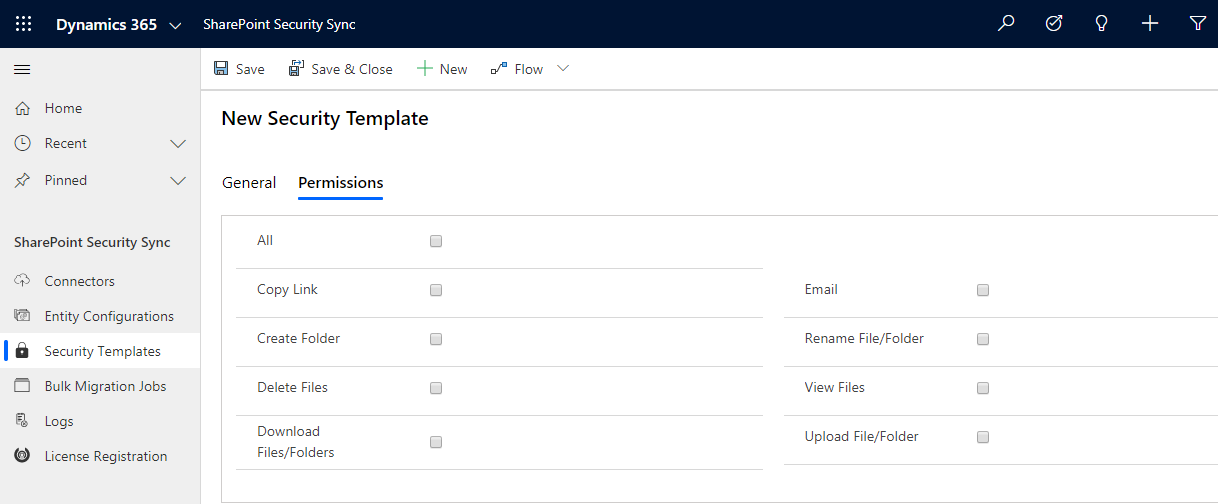The image size is (1218, 504).
Task: Click the search magnifier icon
Action: point(1006,24)
